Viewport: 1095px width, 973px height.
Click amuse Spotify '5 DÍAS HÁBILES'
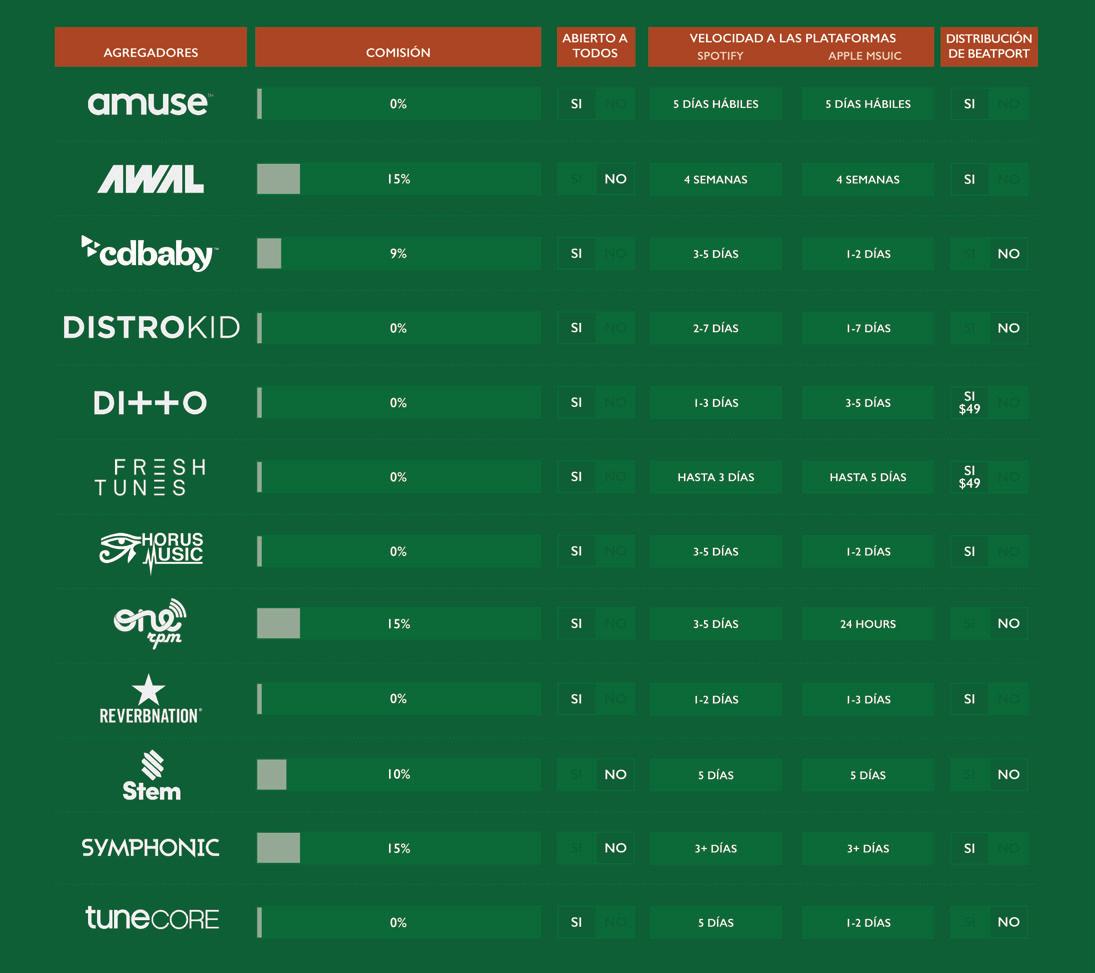point(716,103)
